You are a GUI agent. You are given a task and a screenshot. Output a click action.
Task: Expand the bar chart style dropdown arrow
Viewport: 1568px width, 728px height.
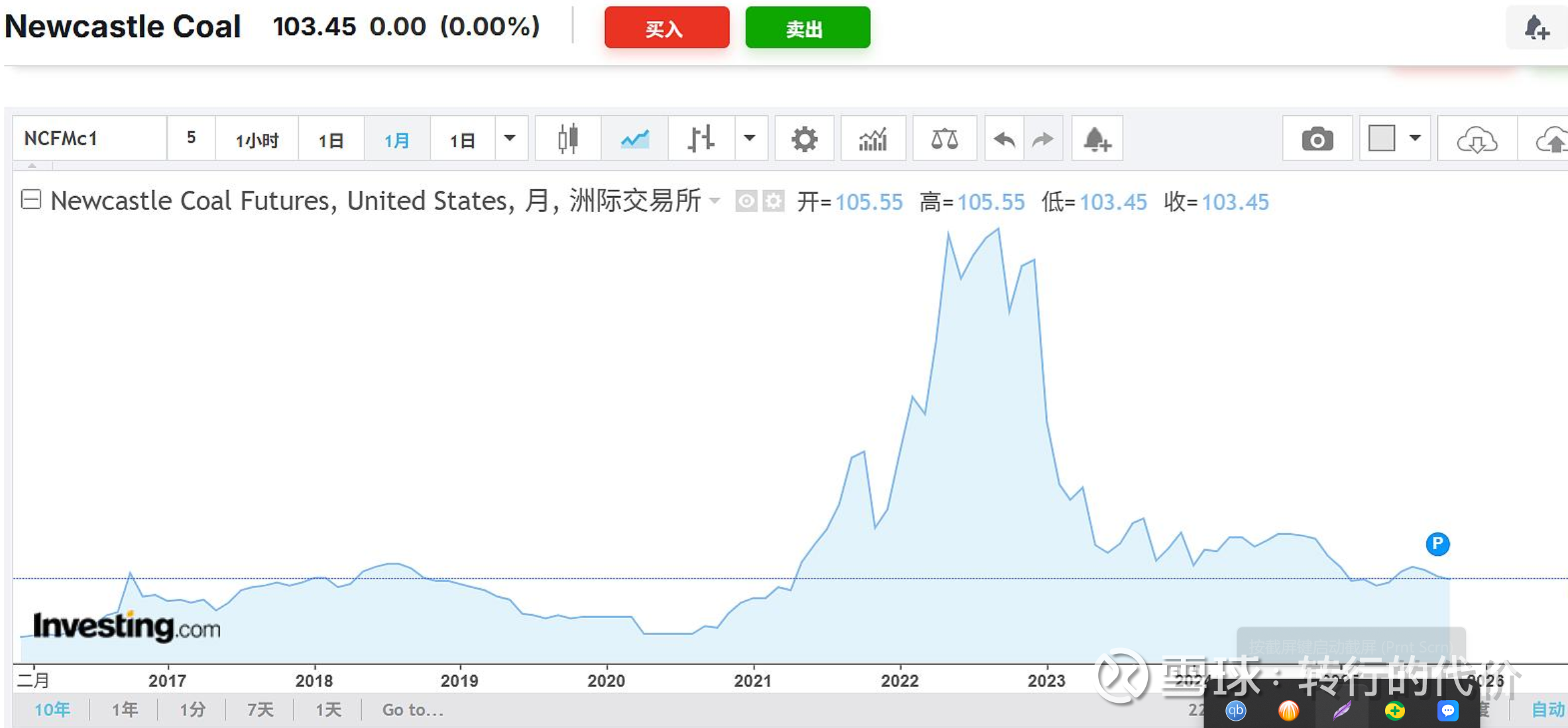[750, 138]
